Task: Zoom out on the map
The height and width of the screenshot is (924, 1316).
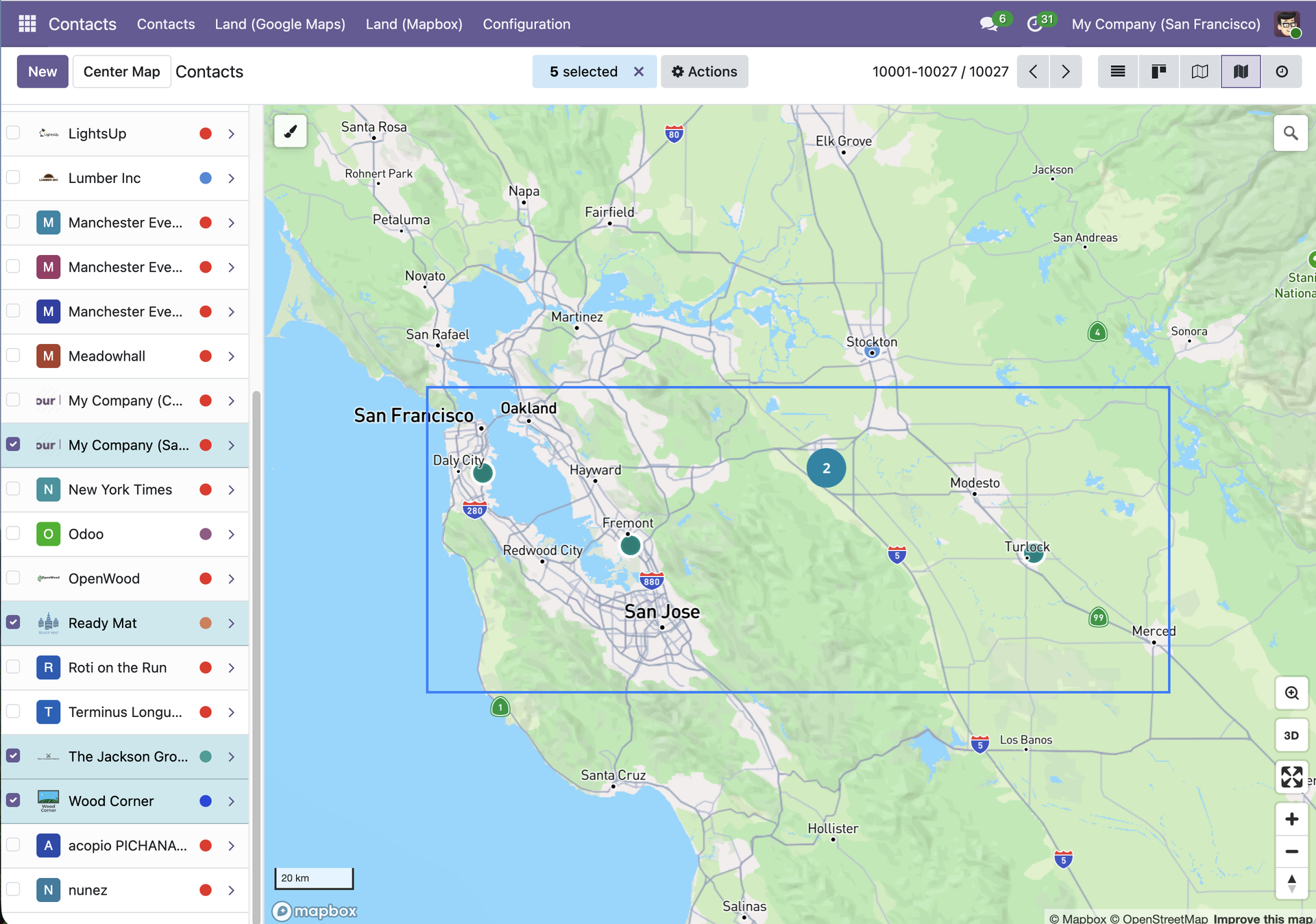Action: coord(1291,851)
